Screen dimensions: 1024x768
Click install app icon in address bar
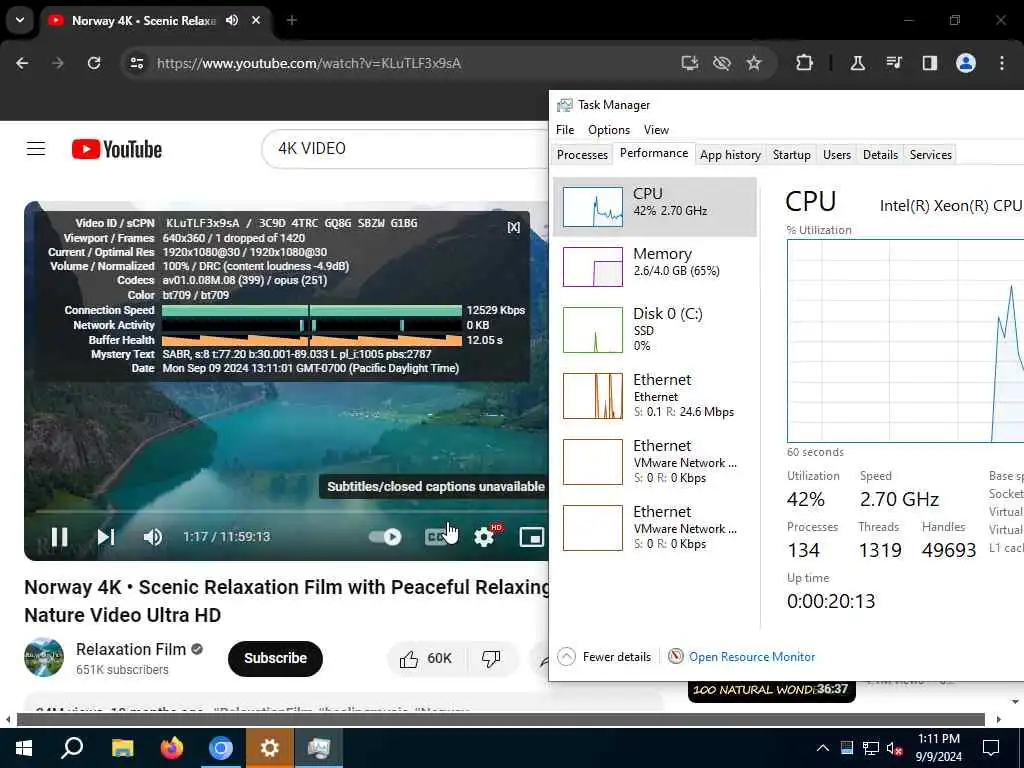[690, 63]
